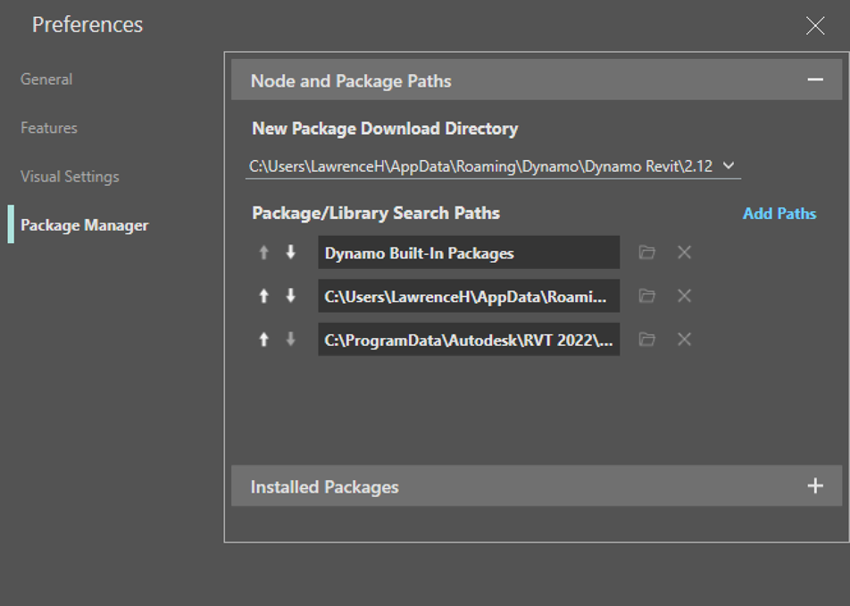Screen dimensions: 850x606
Task: Browse folder for C:\ProgramData\Autodesk path row
Action: pos(647,339)
